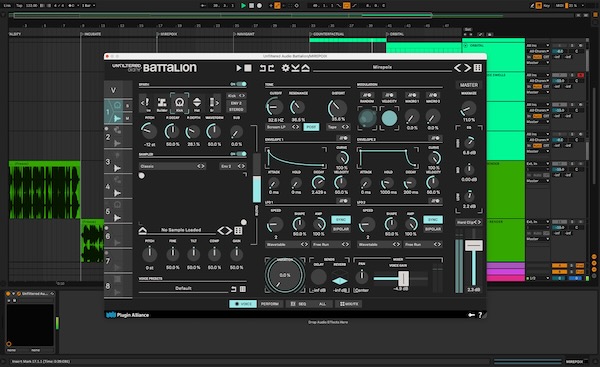This screenshot has height=367, width=600.
Task: Click the redo arrow in Battalion header
Action: 271,68
